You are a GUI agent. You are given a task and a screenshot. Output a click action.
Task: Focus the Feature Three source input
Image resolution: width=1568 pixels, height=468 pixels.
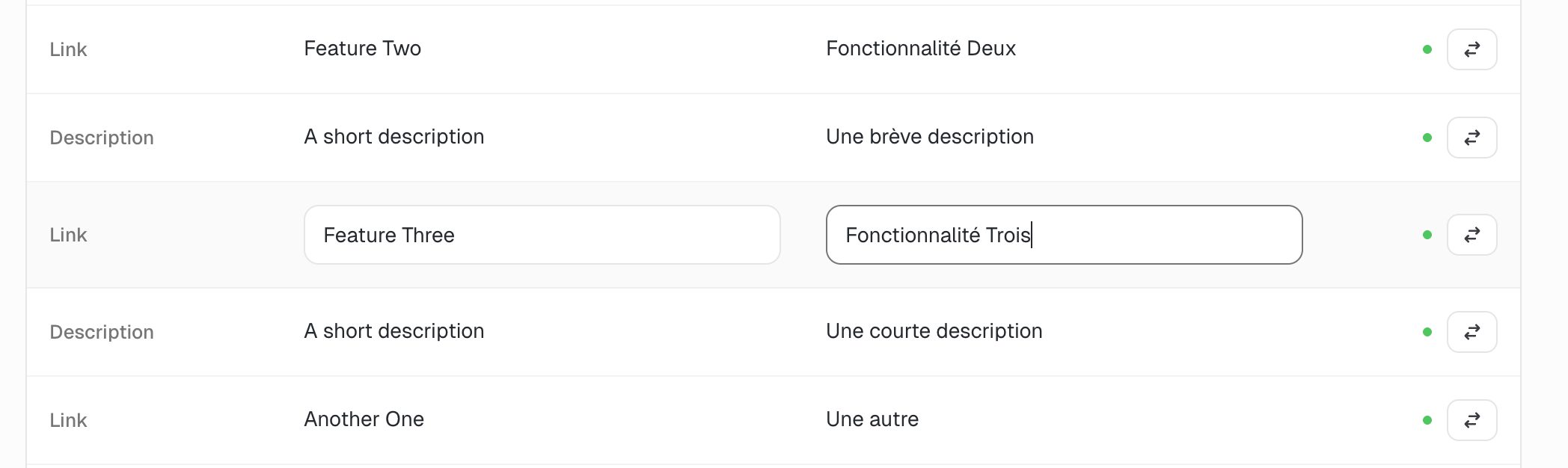tap(542, 235)
